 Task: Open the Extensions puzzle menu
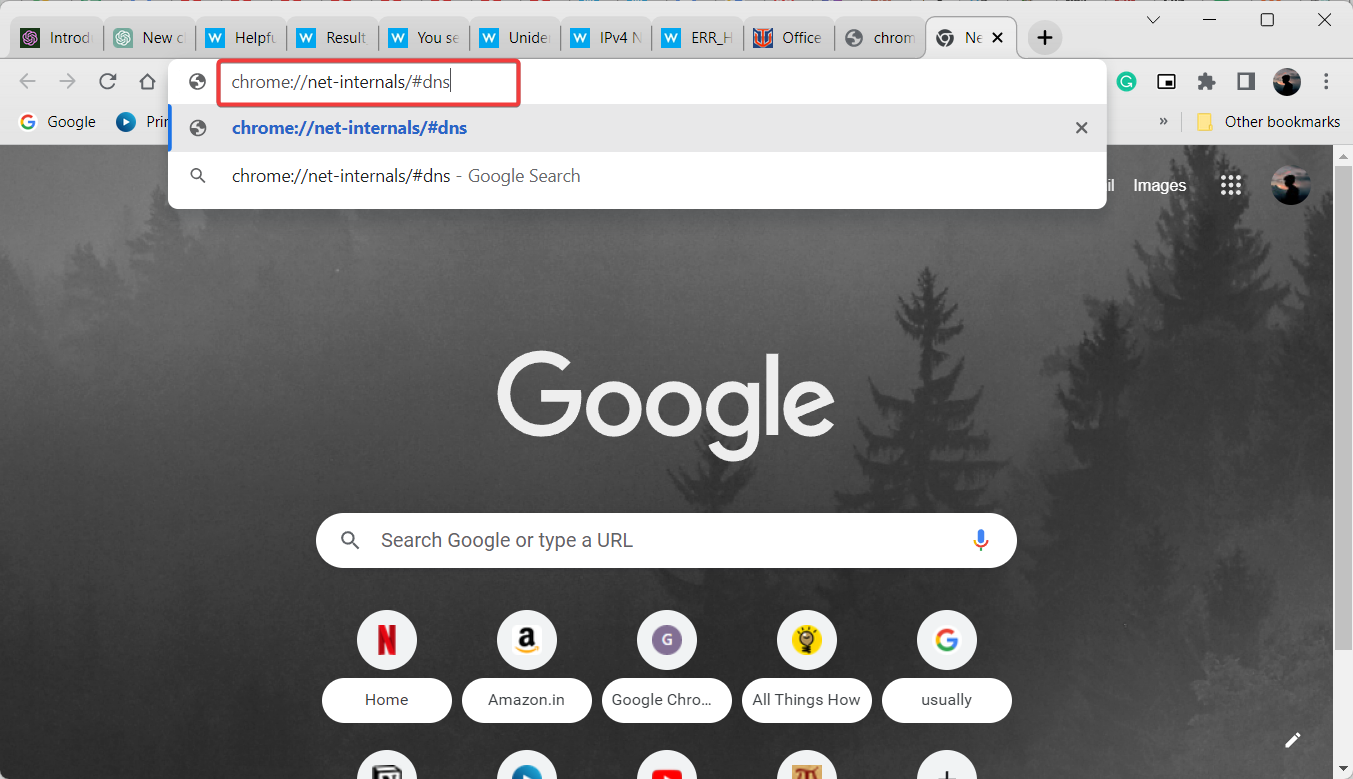(x=1206, y=82)
